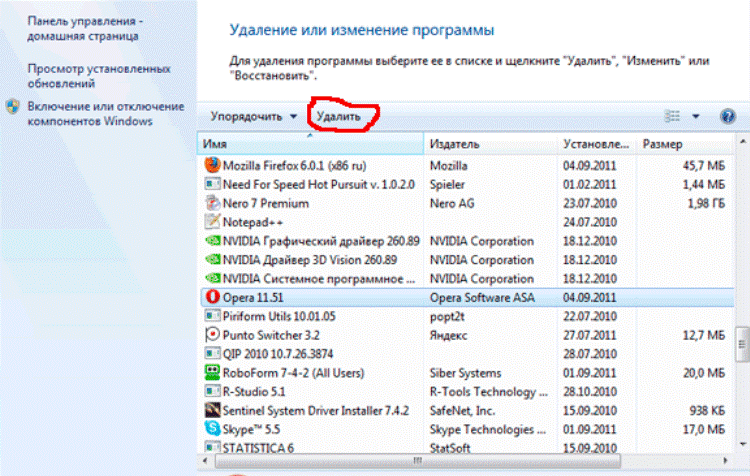Click the vertical scrollbar down arrow
Viewport: 750px width, 476px height.
coord(742,444)
